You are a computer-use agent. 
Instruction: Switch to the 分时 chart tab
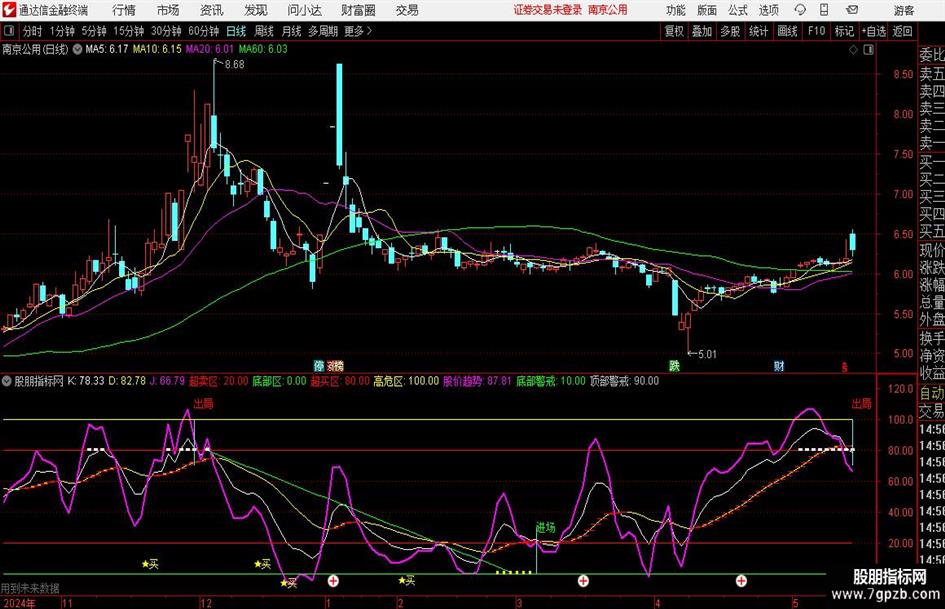(x=33, y=31)
